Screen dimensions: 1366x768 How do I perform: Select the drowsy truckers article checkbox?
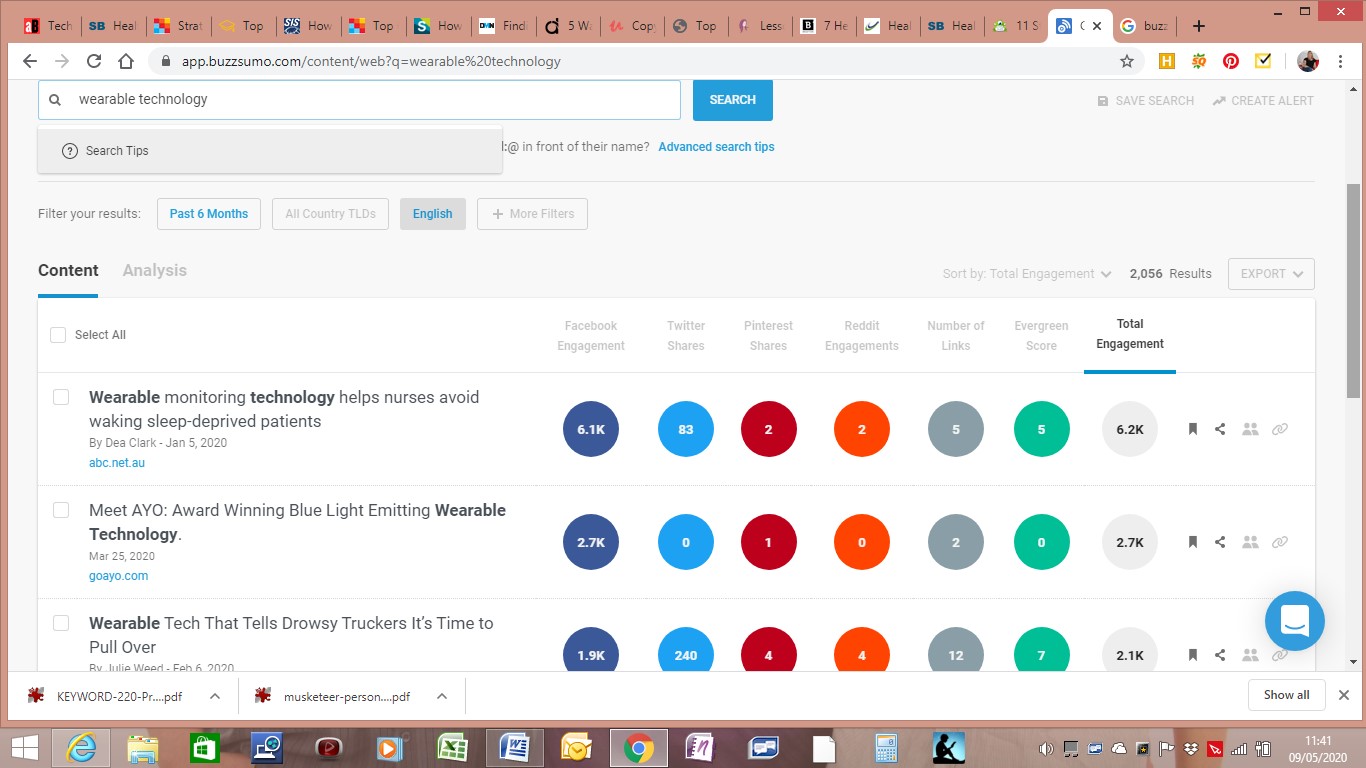(61, 623)
